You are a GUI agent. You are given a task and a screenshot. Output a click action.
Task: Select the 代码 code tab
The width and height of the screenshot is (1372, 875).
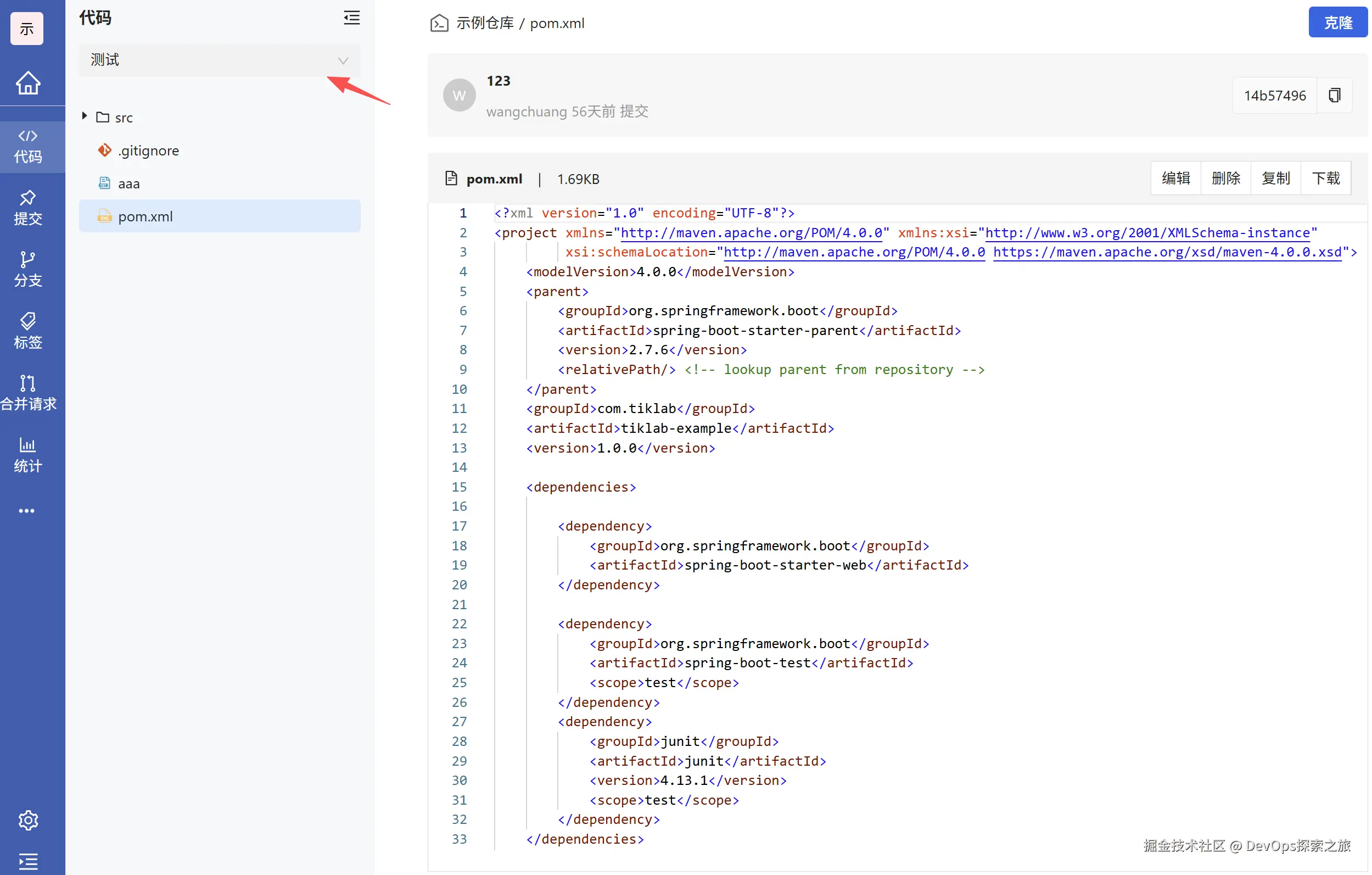click(27, 147)
